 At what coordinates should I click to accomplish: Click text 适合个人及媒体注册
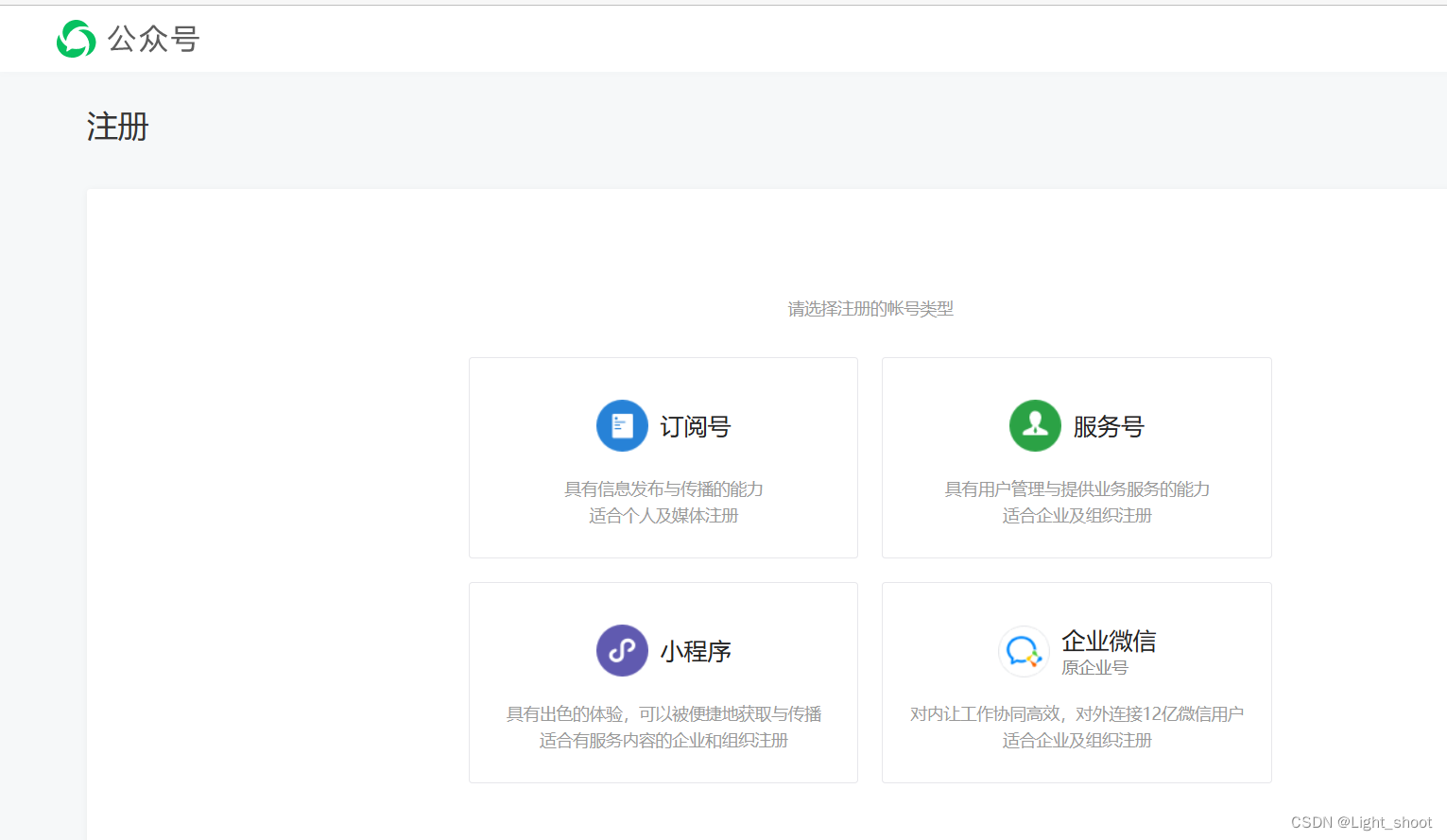pyautogui.click(x=663, y=516)
